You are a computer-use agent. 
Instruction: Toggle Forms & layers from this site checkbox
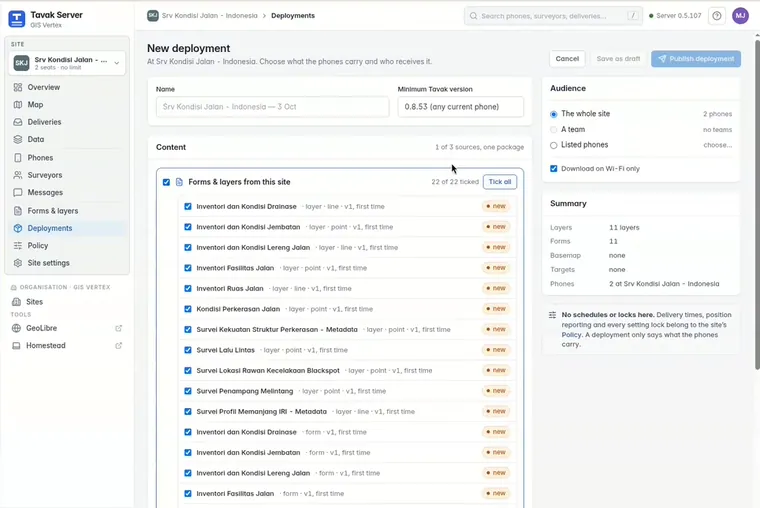166,182
